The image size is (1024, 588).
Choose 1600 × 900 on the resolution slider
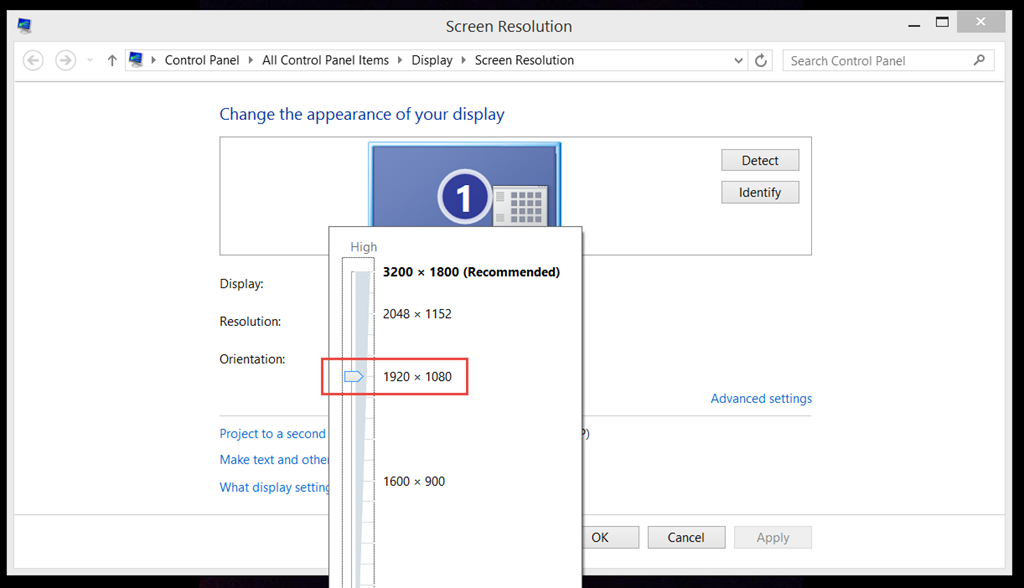click(x=414, y=481)
